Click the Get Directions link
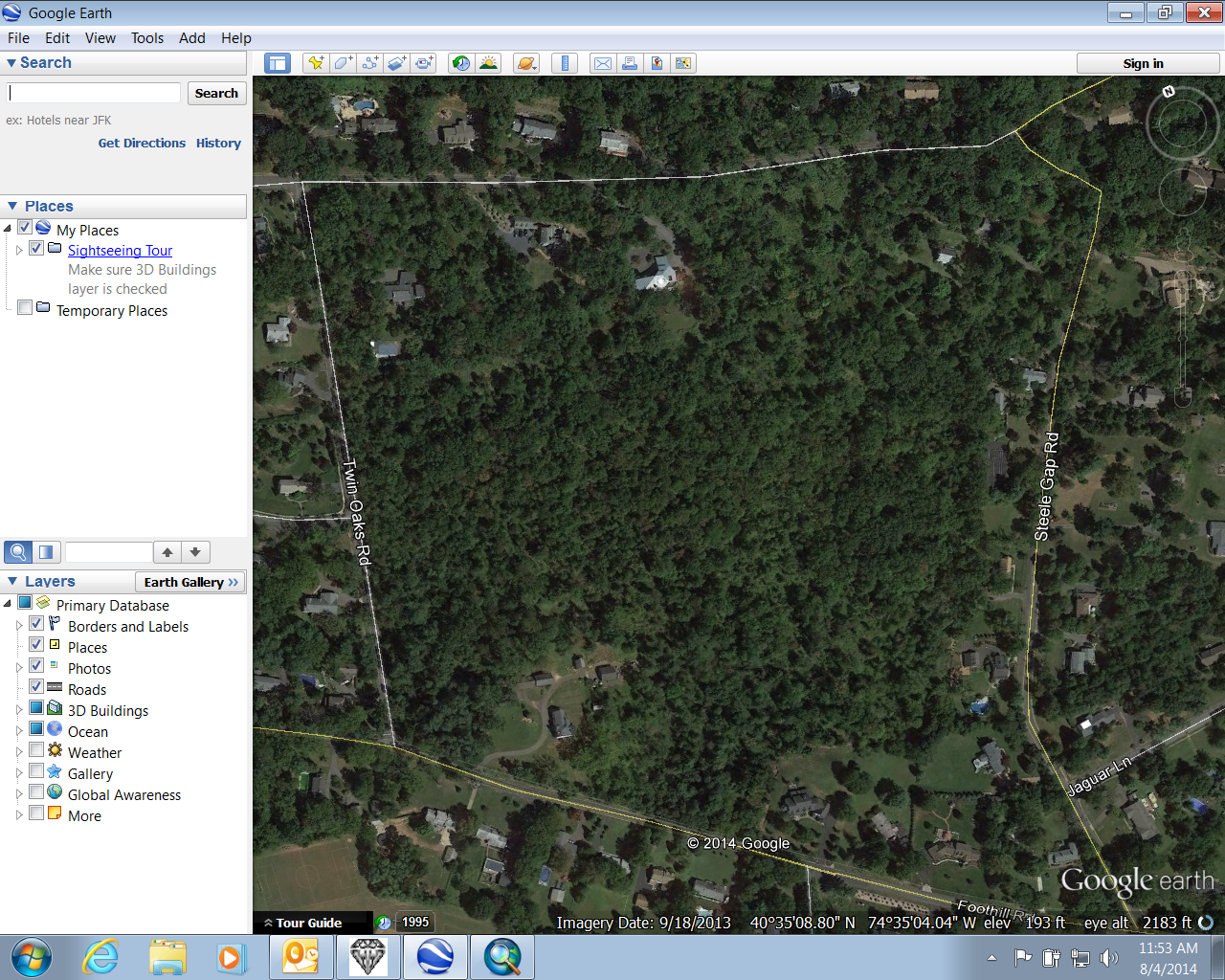1225x980 pixels. coord(142,144)
